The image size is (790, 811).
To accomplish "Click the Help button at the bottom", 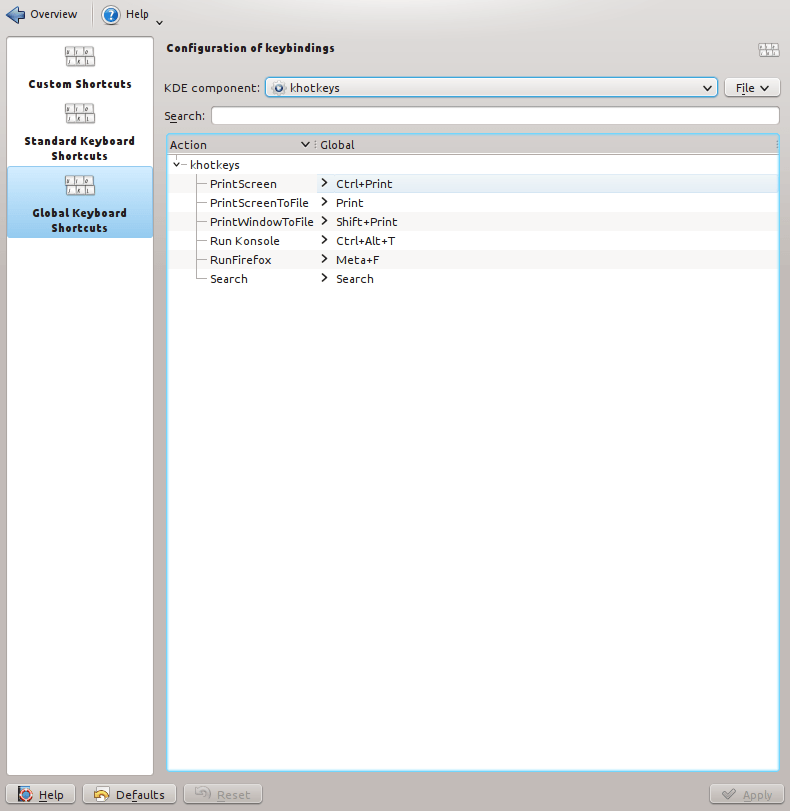I will pyautogui.click(x=40, y=794).
